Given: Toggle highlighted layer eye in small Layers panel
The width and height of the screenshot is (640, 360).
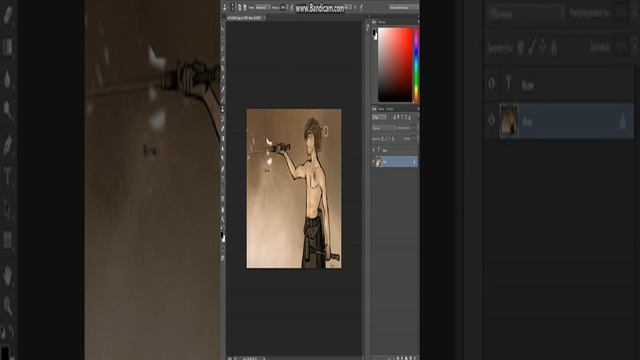Looking at the screenshot, I should [373, 162].
